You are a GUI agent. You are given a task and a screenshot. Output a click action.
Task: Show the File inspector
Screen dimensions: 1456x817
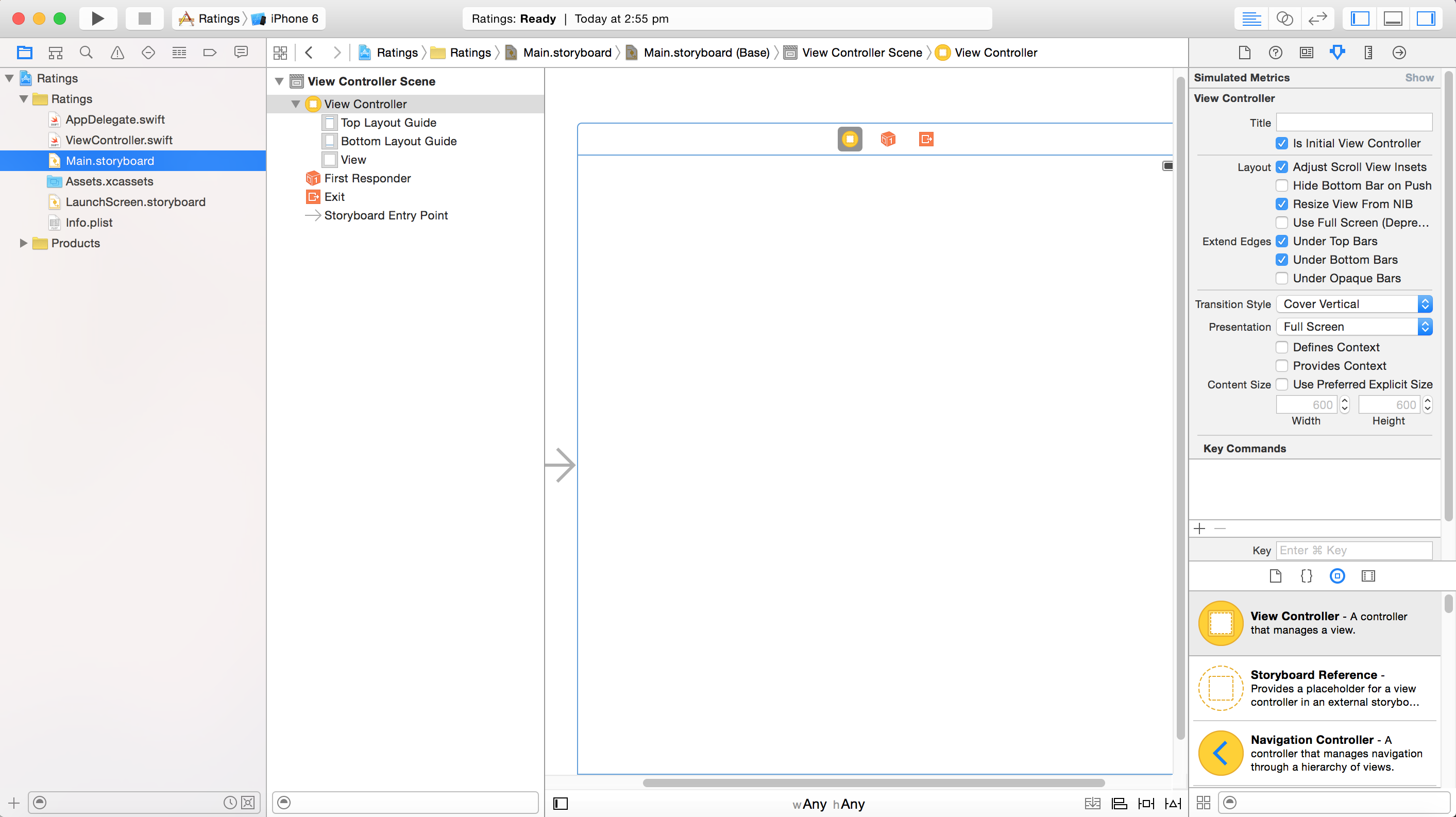pos(1245,53)
